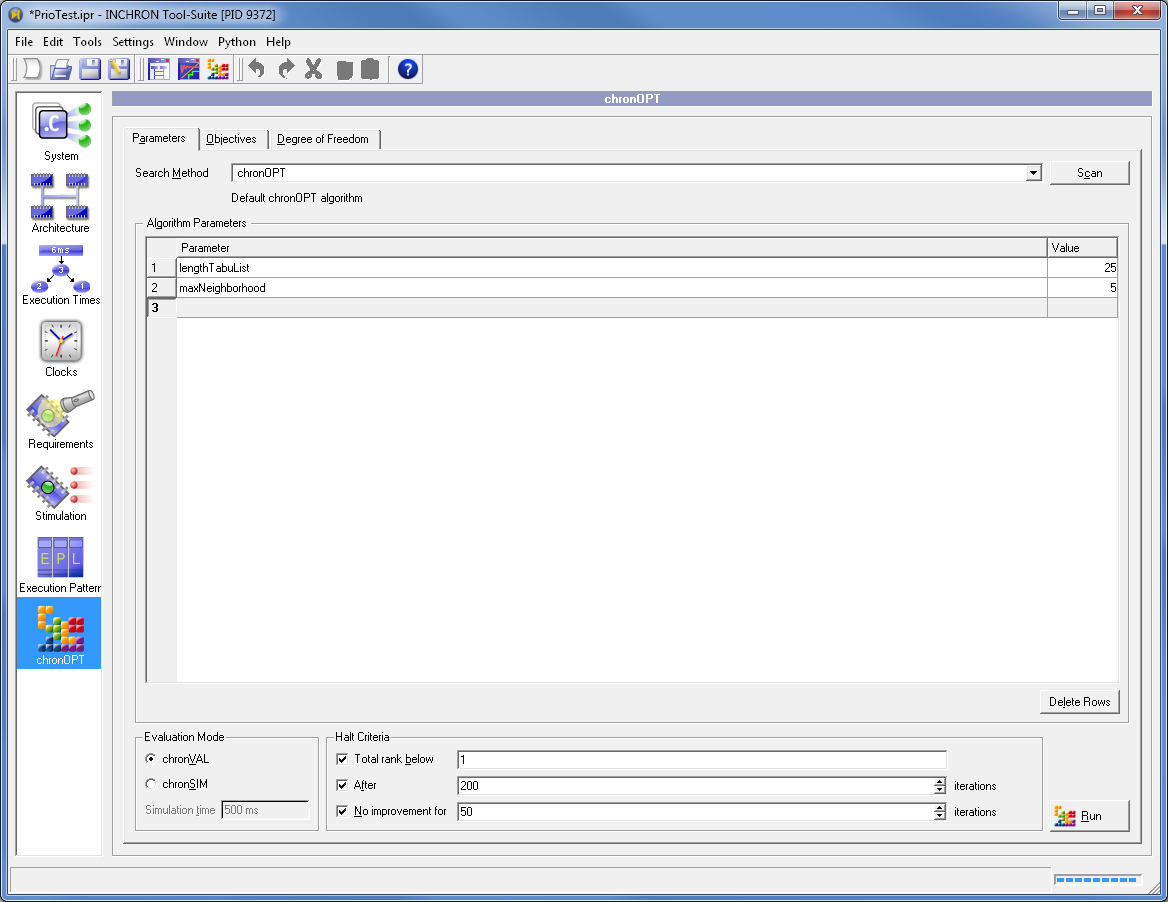Click the Scan button
Screen dimensions: 1168x902
tap(1089, 173)
